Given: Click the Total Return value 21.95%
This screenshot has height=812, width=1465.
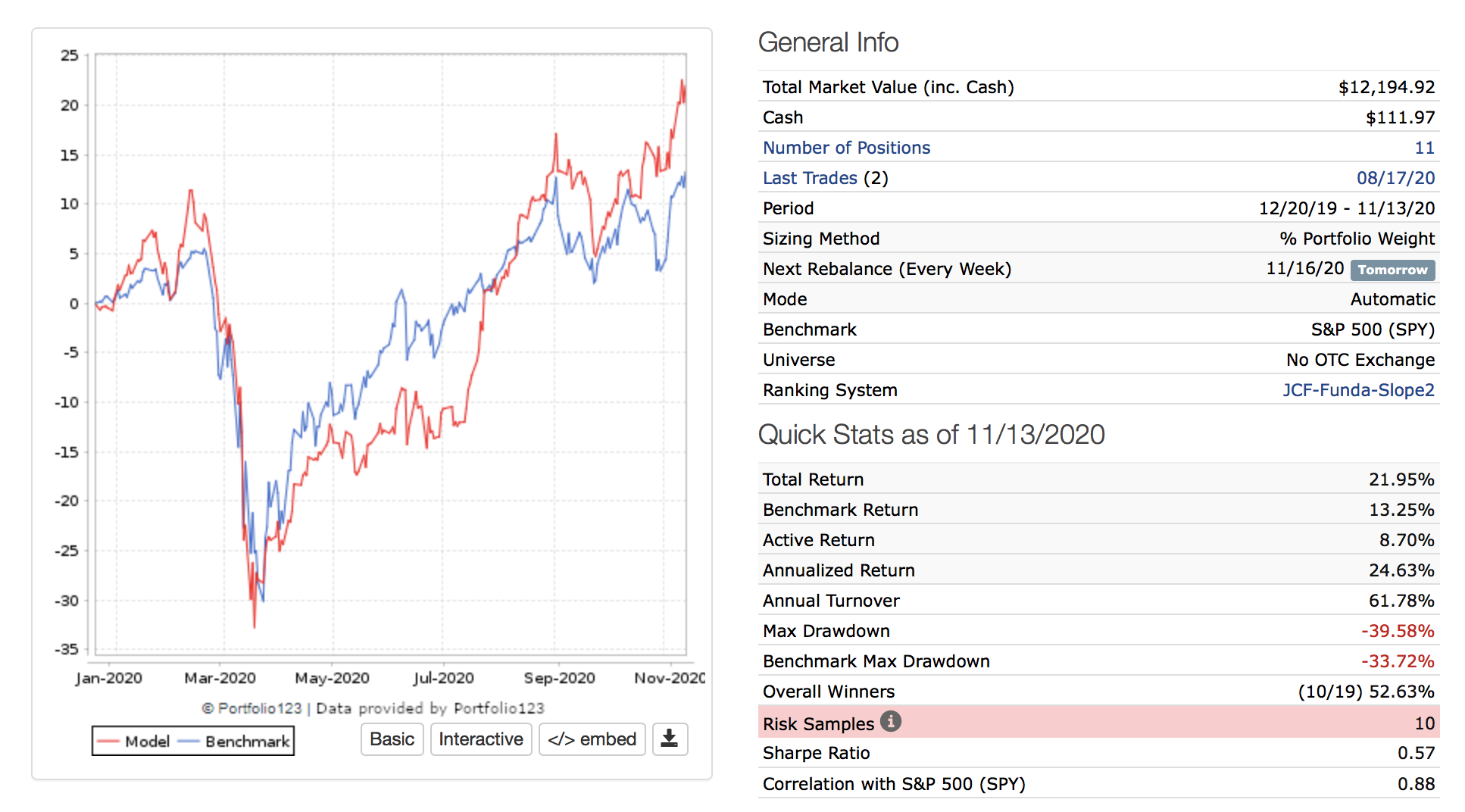Looking at the screenshot, I should pos(1401,479).
